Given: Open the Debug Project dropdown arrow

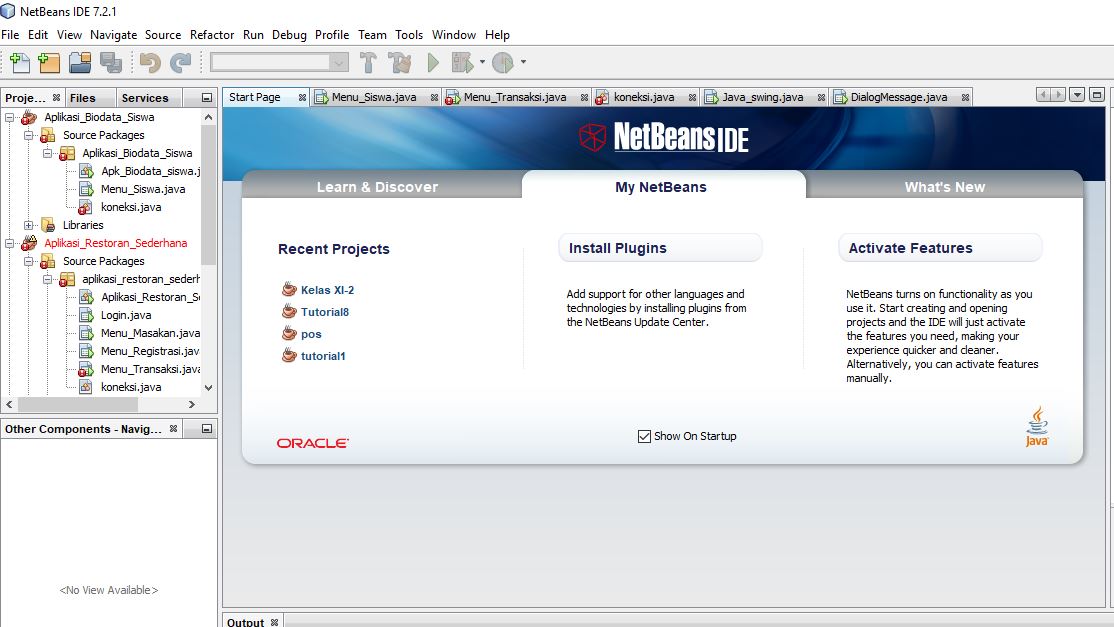Looking at the screenshot, I should [x=482, y=62].
